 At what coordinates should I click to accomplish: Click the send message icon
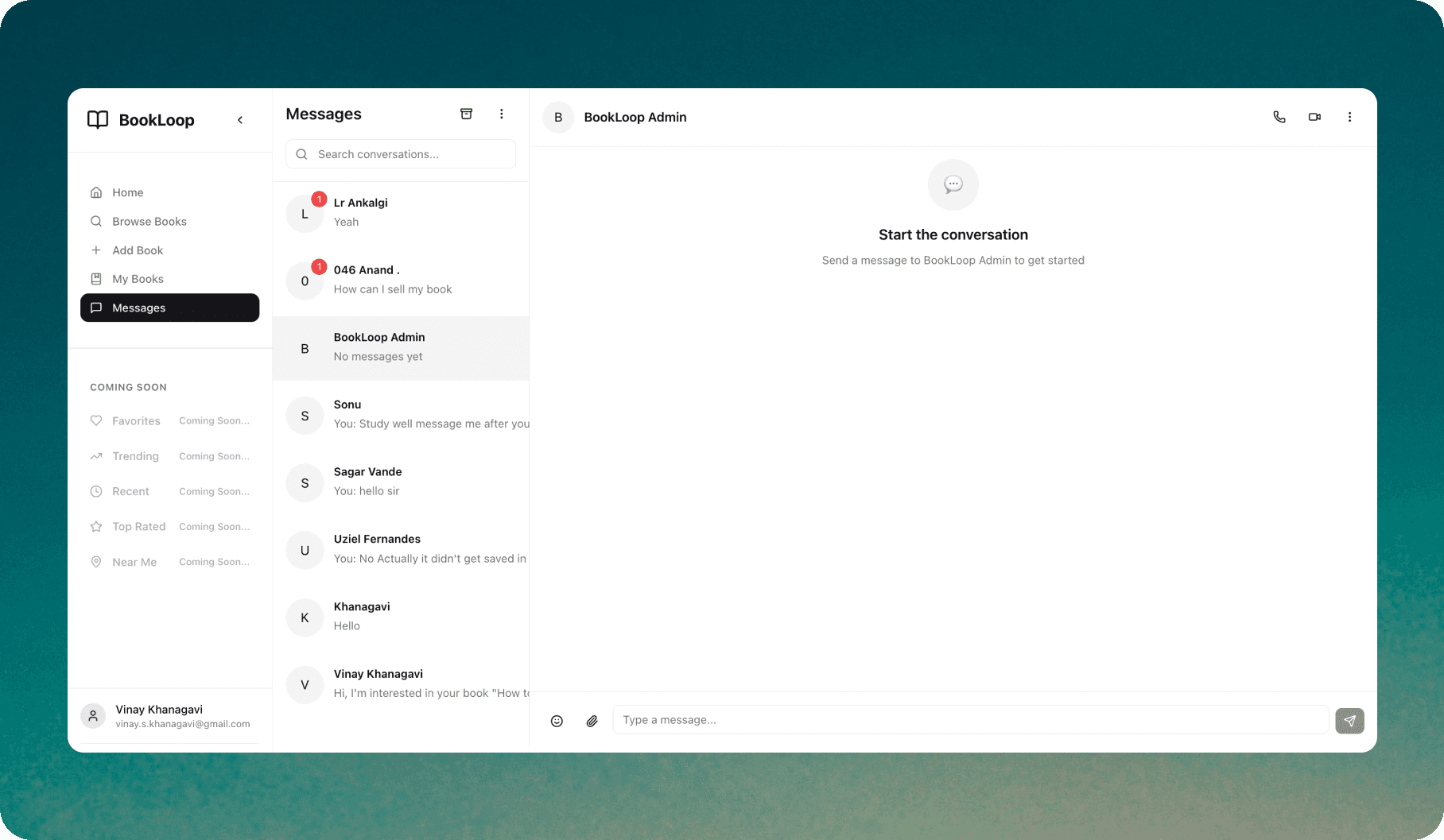click(1349, 721)
